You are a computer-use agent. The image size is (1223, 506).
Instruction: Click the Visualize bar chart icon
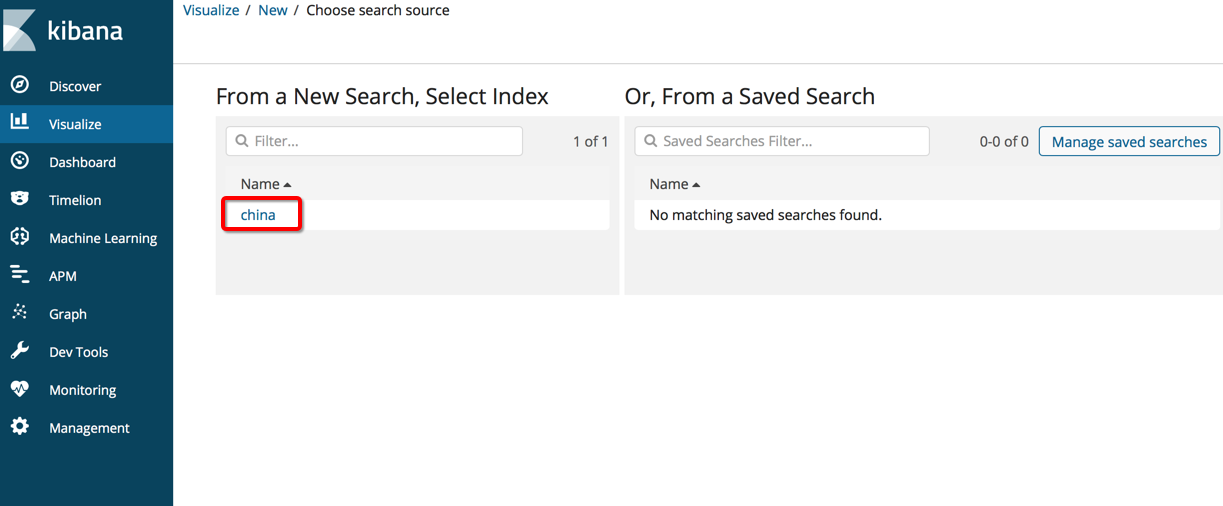click(20, 122)
